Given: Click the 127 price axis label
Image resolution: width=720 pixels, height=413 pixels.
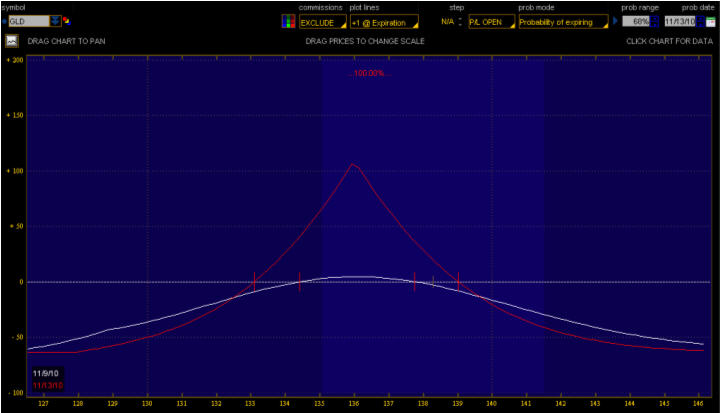Looking at the screenshot, I should point(44,403).
